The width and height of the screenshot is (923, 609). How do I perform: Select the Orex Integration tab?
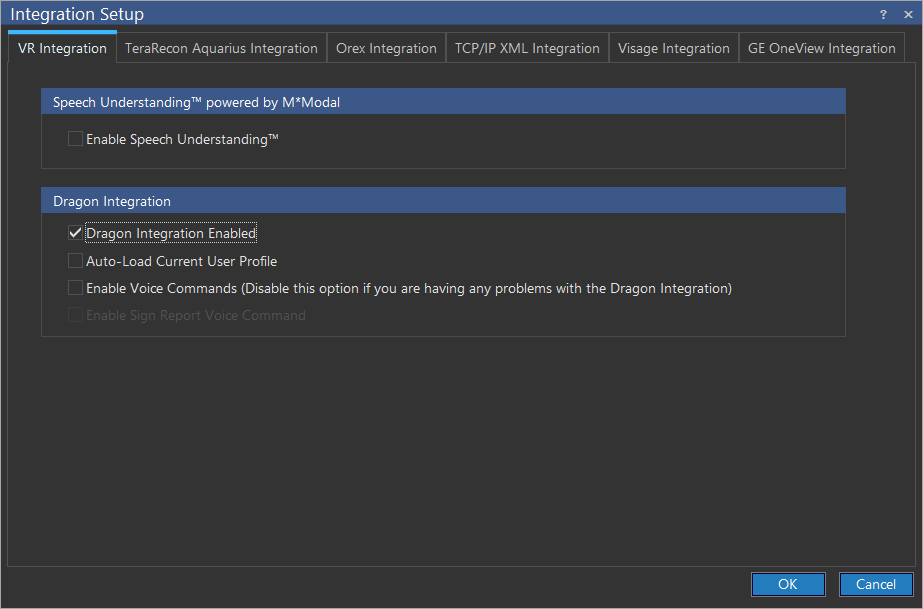point(386,48)
